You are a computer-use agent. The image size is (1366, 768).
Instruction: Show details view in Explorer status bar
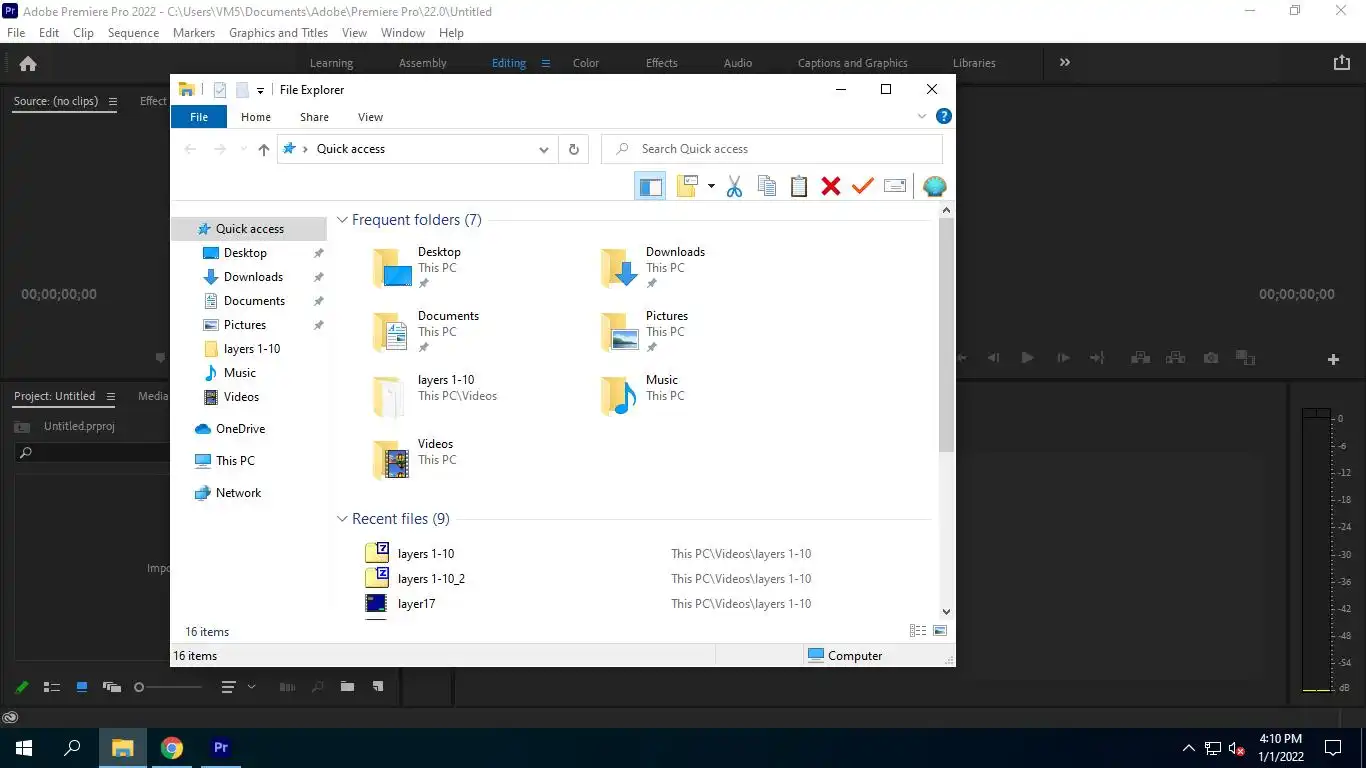tap(917, 631)
